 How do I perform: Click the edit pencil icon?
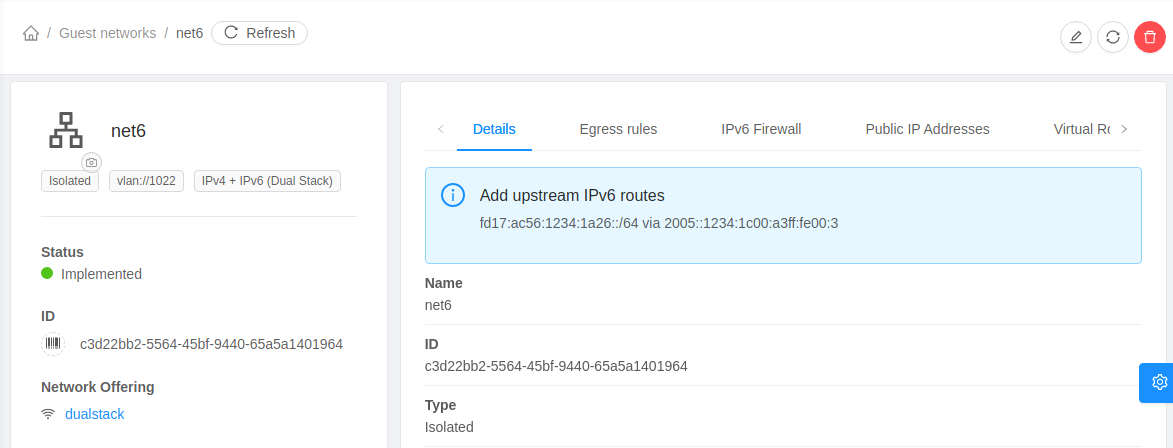(1076, 38)
